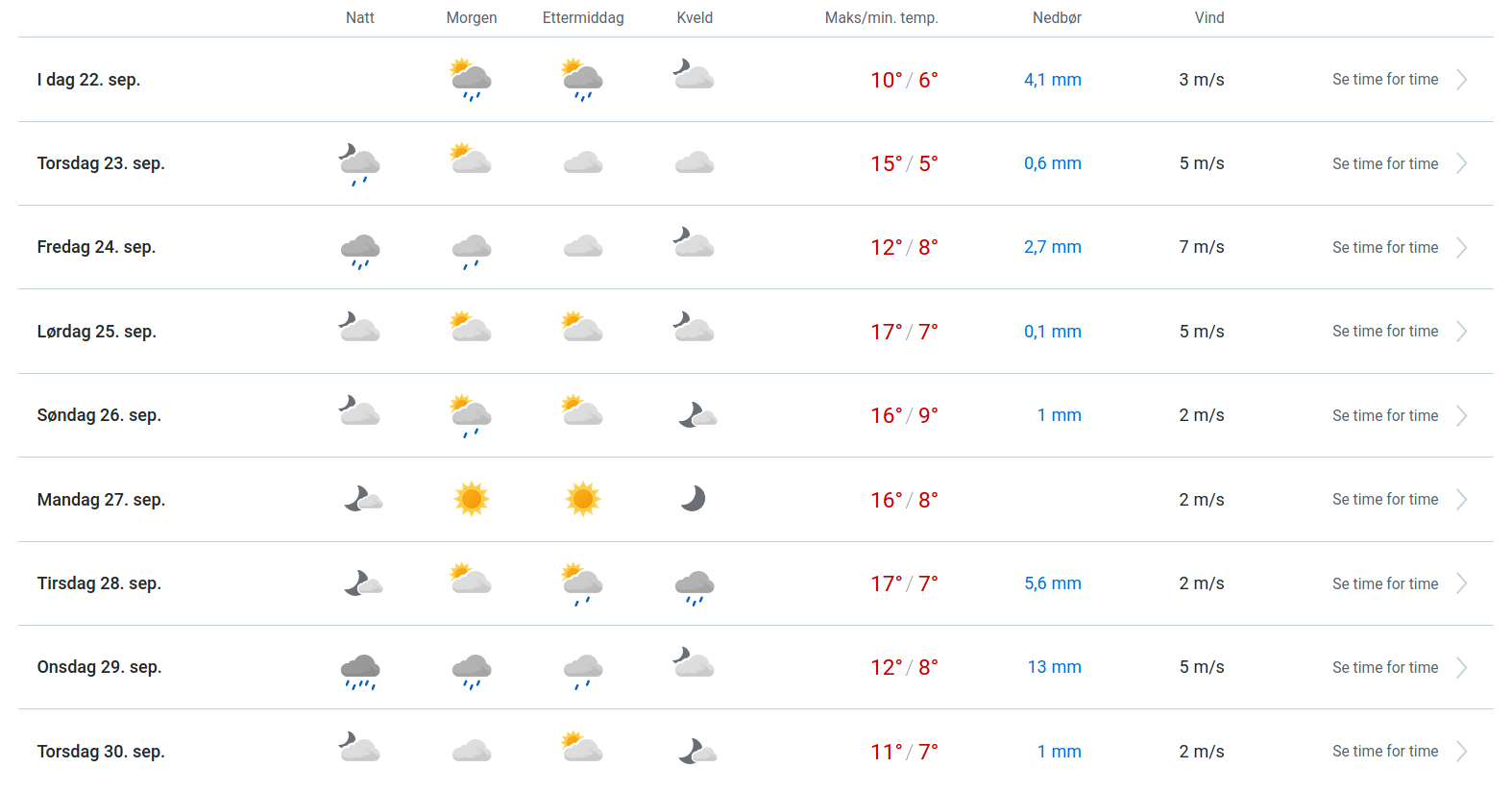1512x793 pixels.
Task: Open 'Se time for time' for Lørdag
Action: pos(1385,332)
